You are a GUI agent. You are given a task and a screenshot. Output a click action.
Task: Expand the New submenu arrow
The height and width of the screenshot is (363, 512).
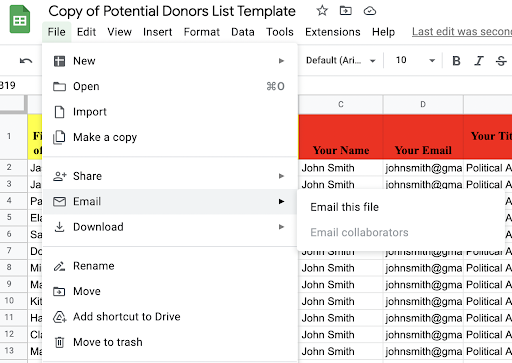281,61
